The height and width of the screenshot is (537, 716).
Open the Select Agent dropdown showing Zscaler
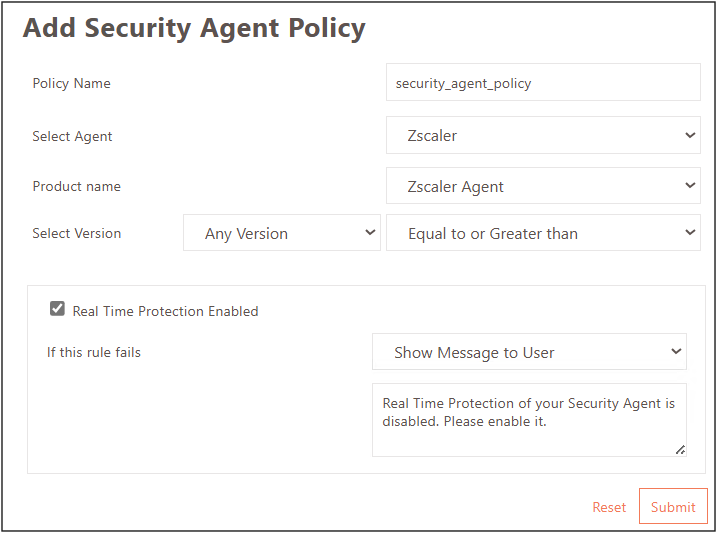pyautogui.click(x=542, y=135)
